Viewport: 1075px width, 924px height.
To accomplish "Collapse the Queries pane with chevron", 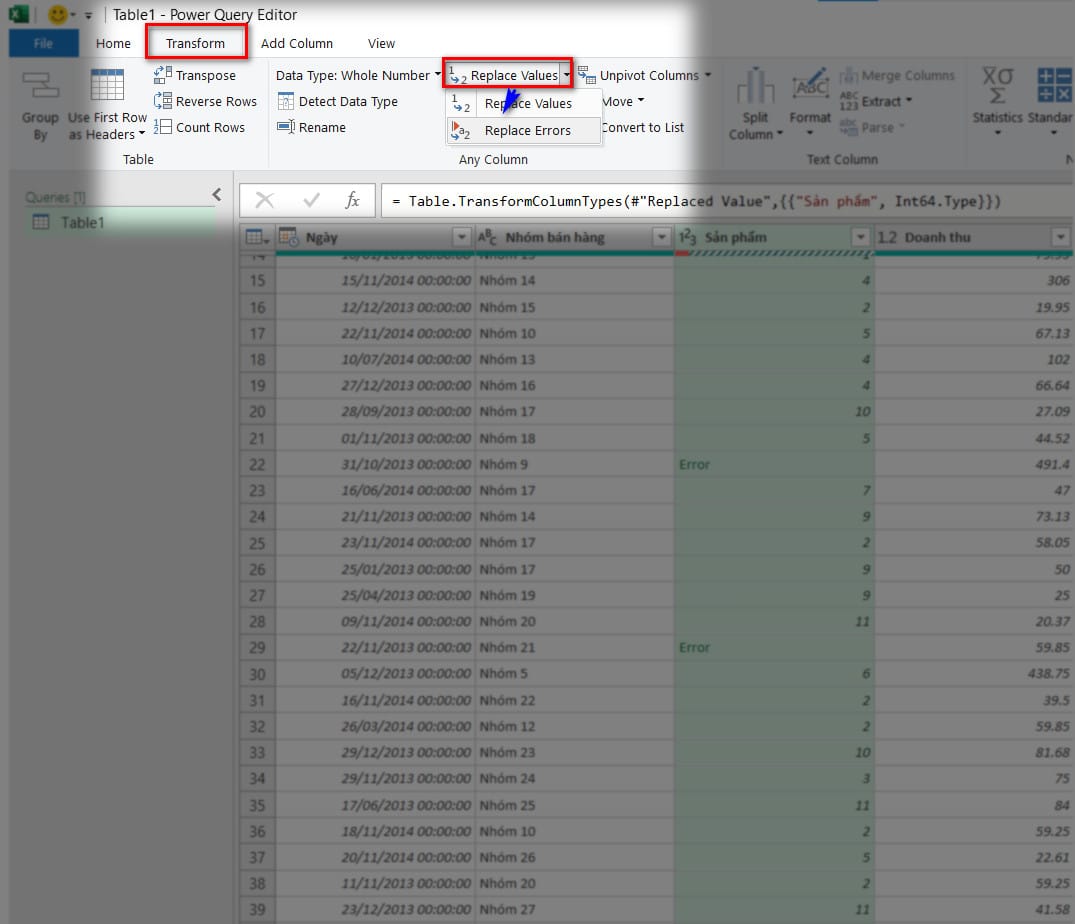I will (x=217, y=195).
